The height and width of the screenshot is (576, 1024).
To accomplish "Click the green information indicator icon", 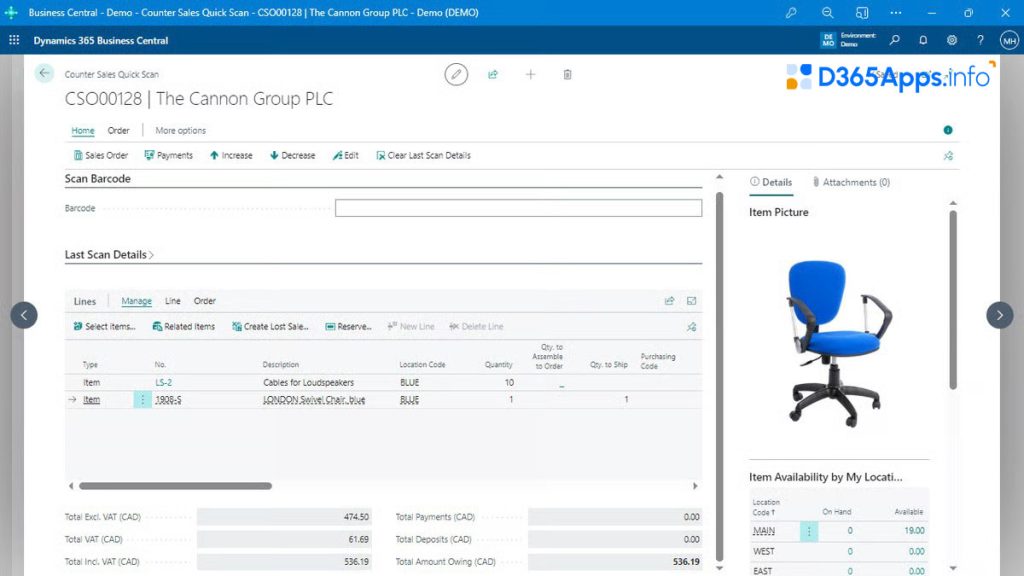I will [948, 130].
